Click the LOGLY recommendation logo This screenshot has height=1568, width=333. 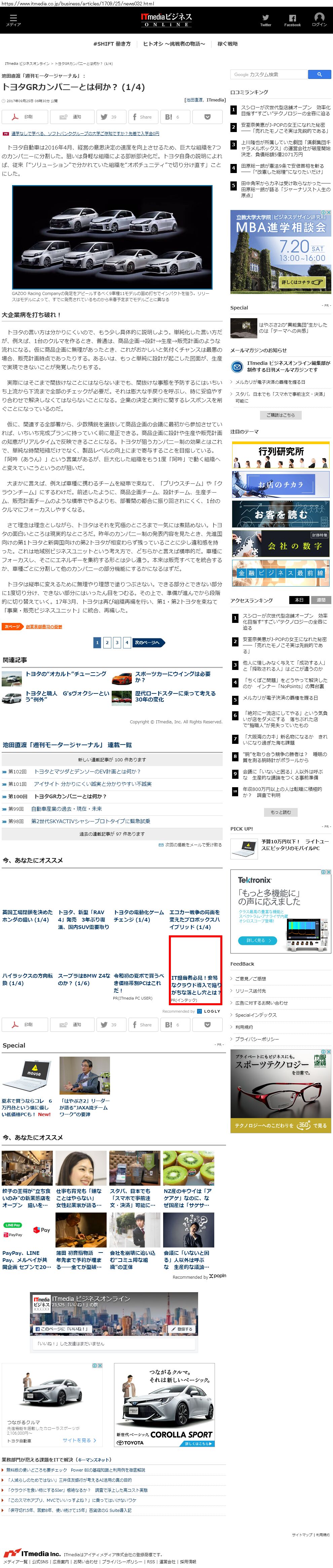coord(209,1011)
